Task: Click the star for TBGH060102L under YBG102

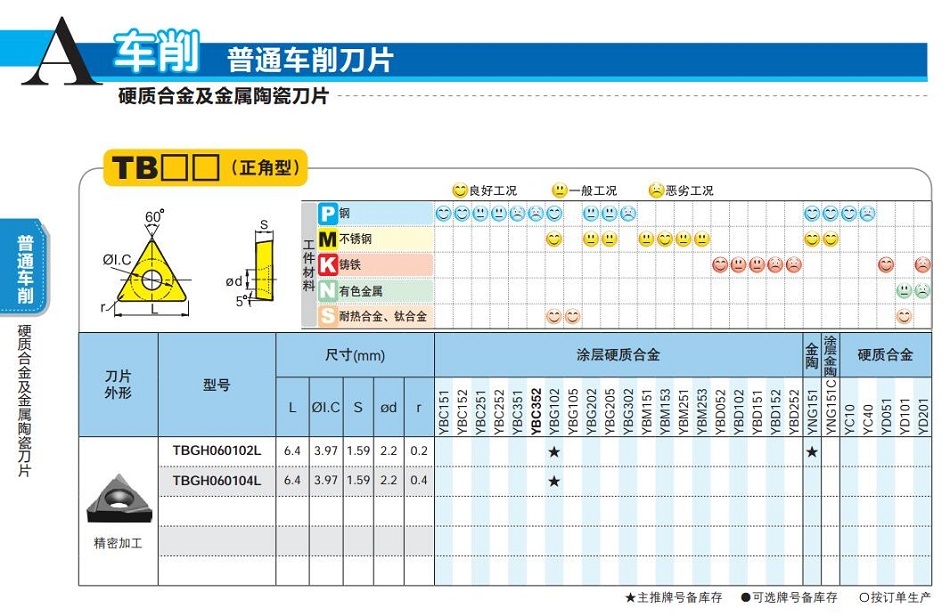Action: coord(554,452)
